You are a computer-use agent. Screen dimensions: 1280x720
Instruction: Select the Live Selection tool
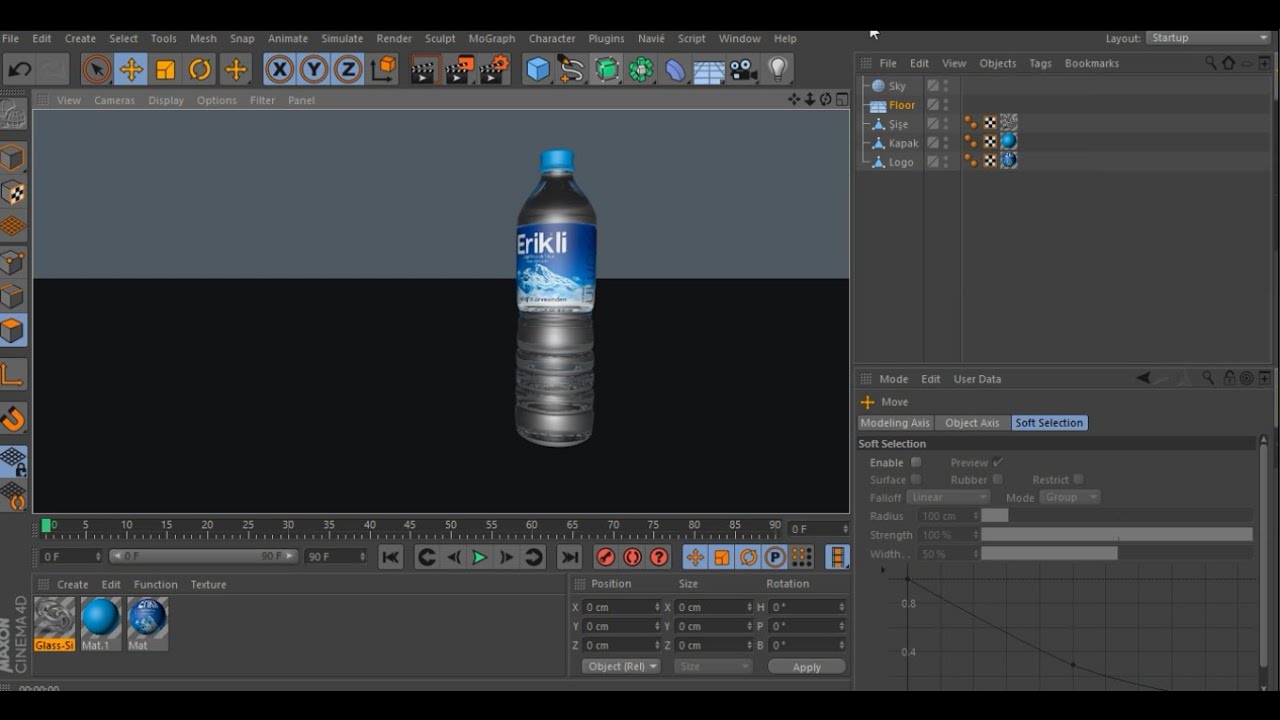coord(97,69)
